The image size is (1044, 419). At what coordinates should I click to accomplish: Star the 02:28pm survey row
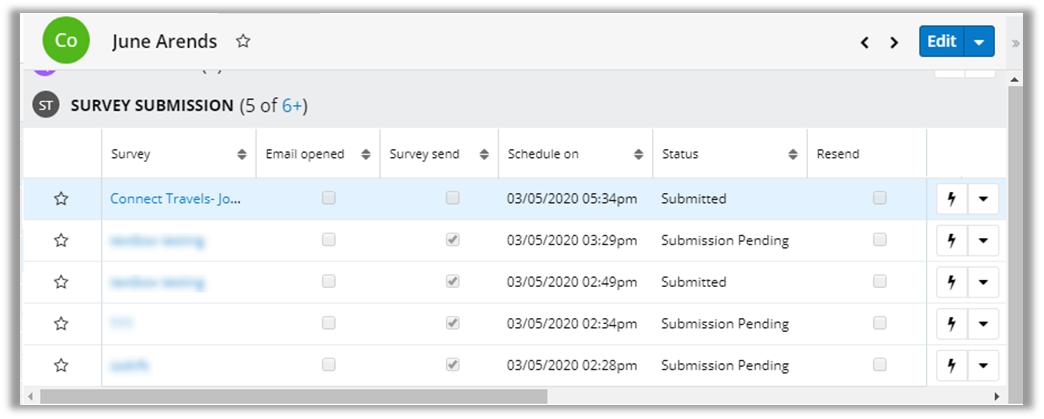61,366
